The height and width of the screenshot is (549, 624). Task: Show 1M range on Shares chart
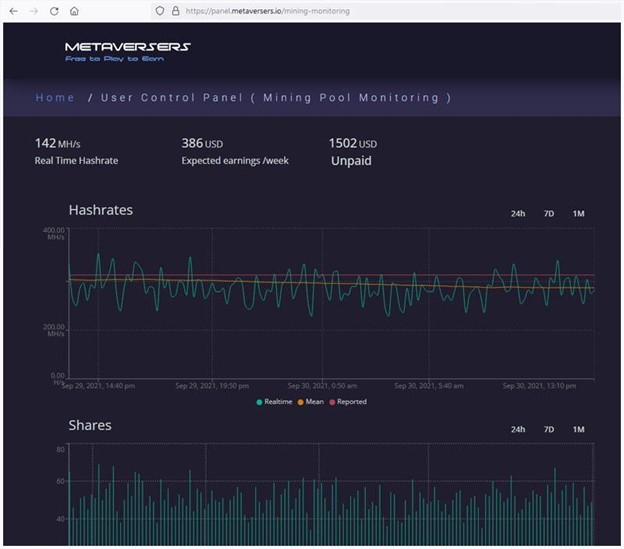[578, 429]
